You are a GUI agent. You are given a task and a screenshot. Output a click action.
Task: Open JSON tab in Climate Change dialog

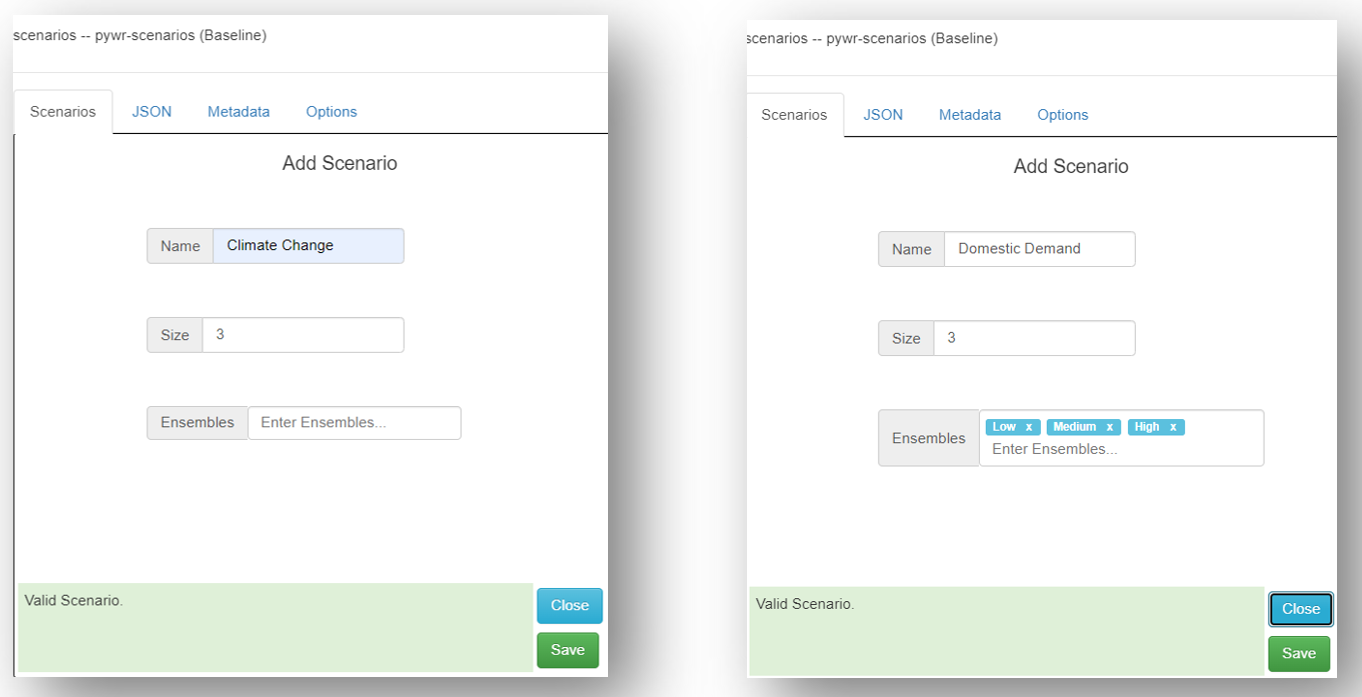tap(152, 112)
